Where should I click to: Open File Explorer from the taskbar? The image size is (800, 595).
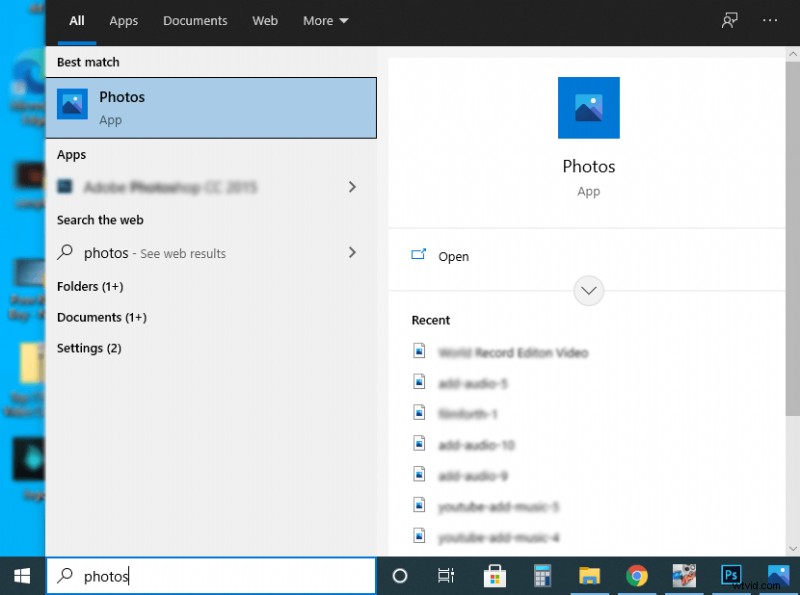(x=589, y=576)
